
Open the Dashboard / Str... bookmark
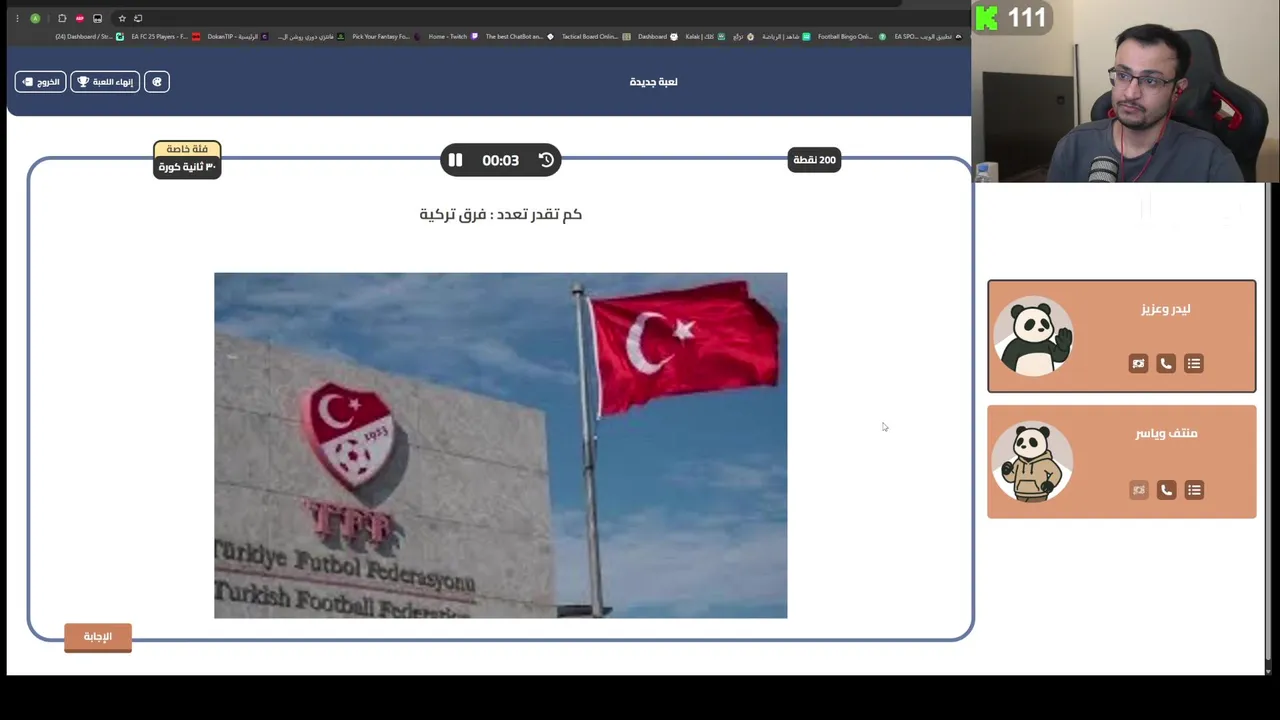click(x=90, y=37)
